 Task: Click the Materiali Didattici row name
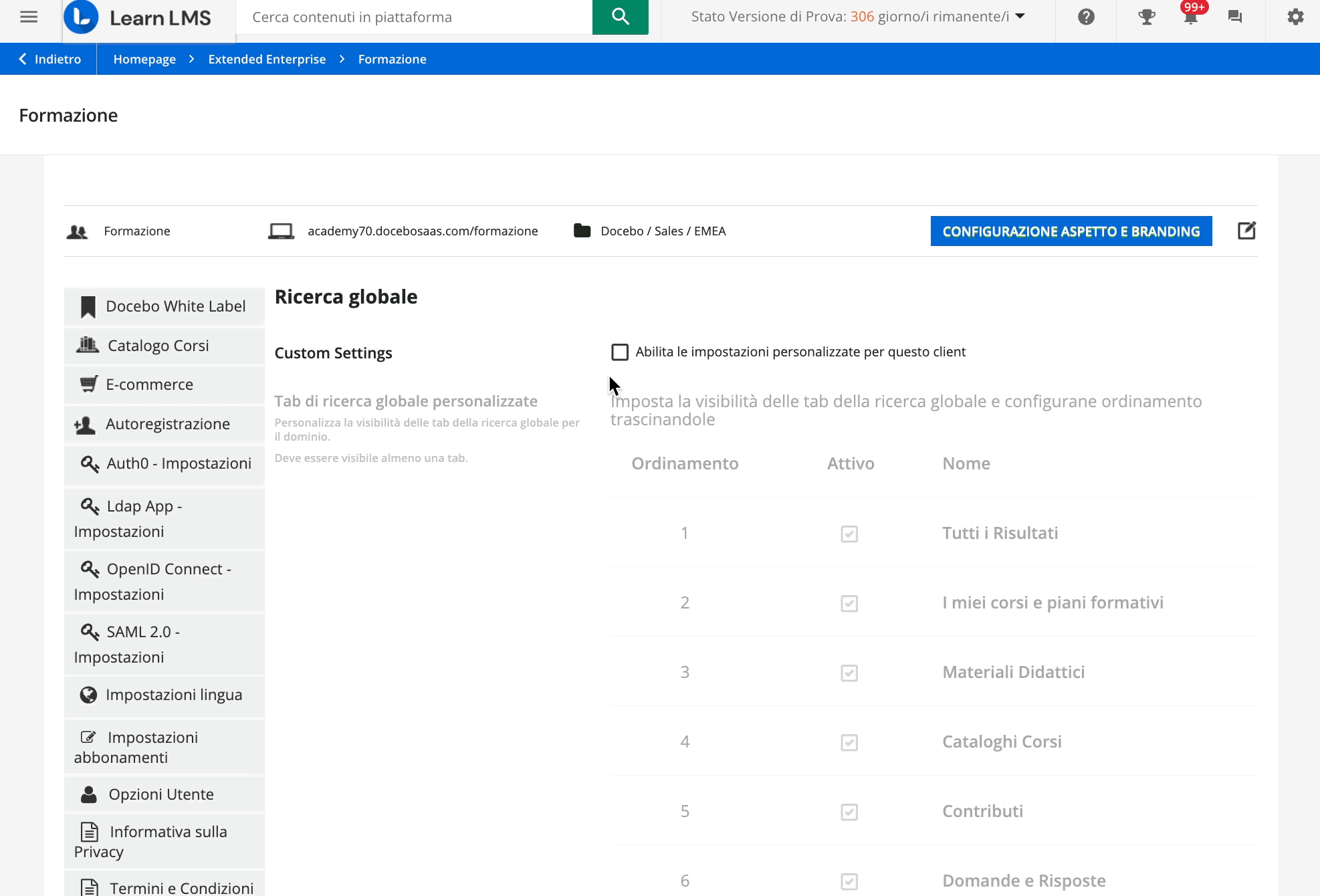click(x=1013, y=672)
